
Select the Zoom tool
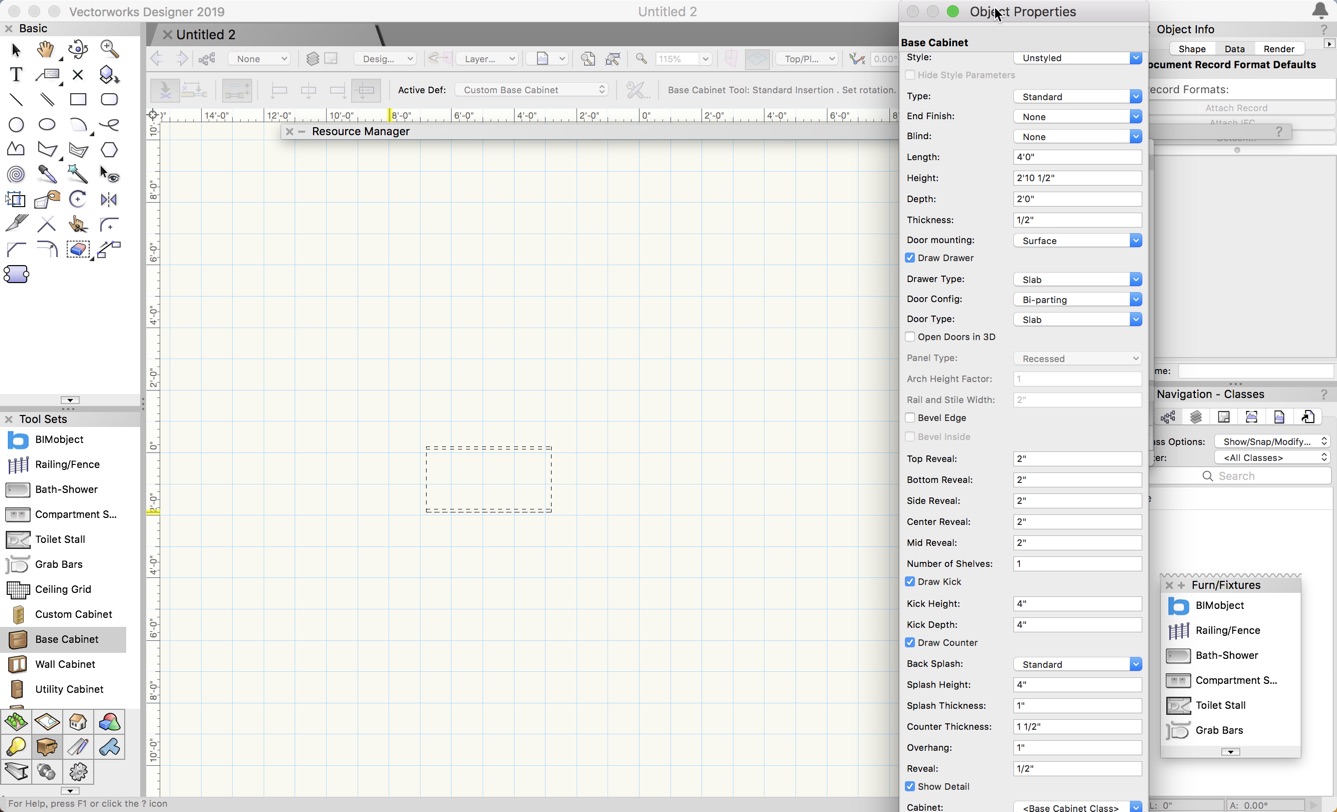[x=110, y=49]
